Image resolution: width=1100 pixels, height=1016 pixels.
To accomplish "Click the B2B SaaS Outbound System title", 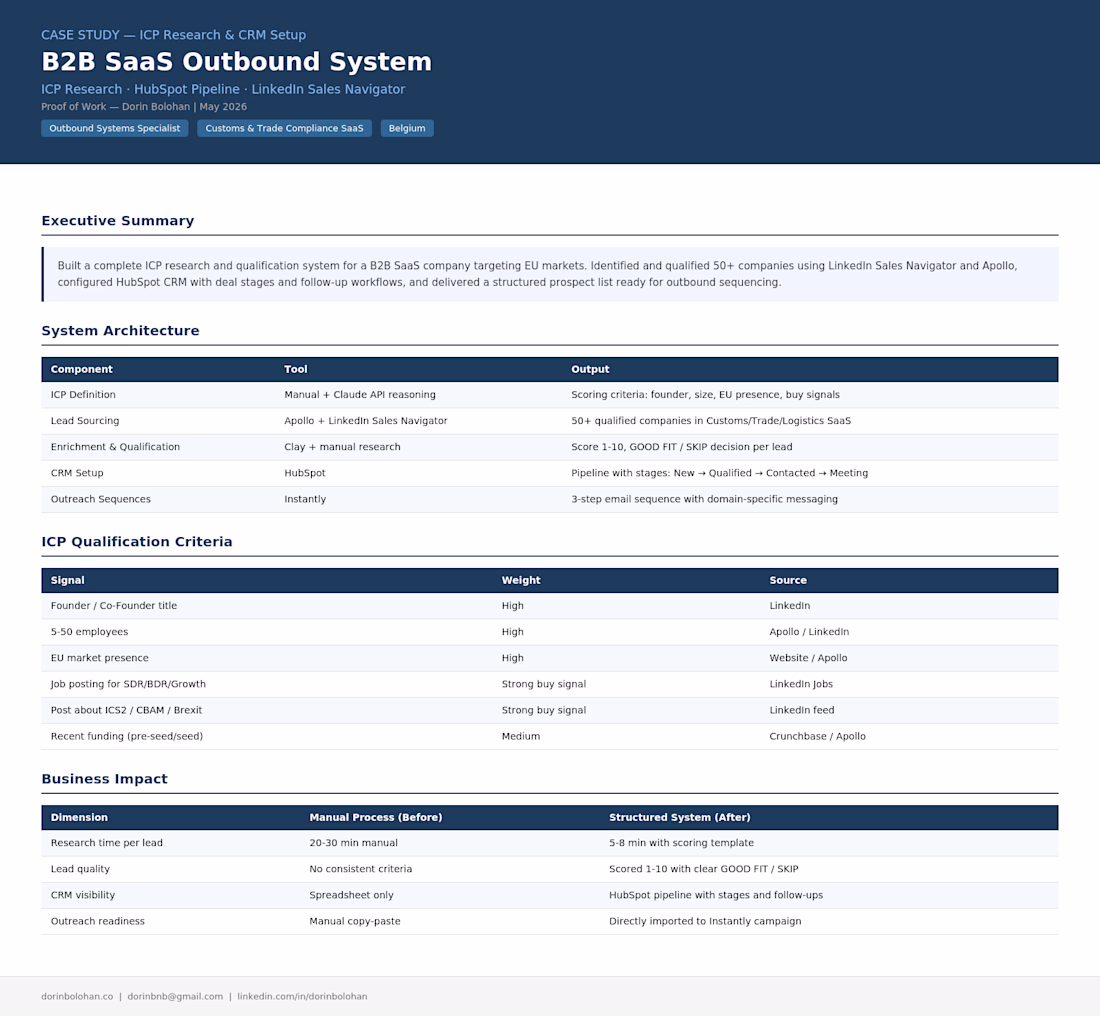I will (x=236, y=62).
